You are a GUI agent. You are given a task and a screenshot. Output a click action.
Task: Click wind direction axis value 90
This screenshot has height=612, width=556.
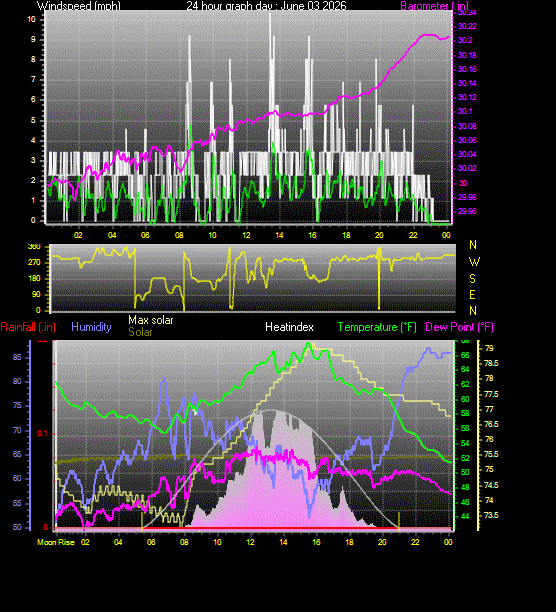36,294
